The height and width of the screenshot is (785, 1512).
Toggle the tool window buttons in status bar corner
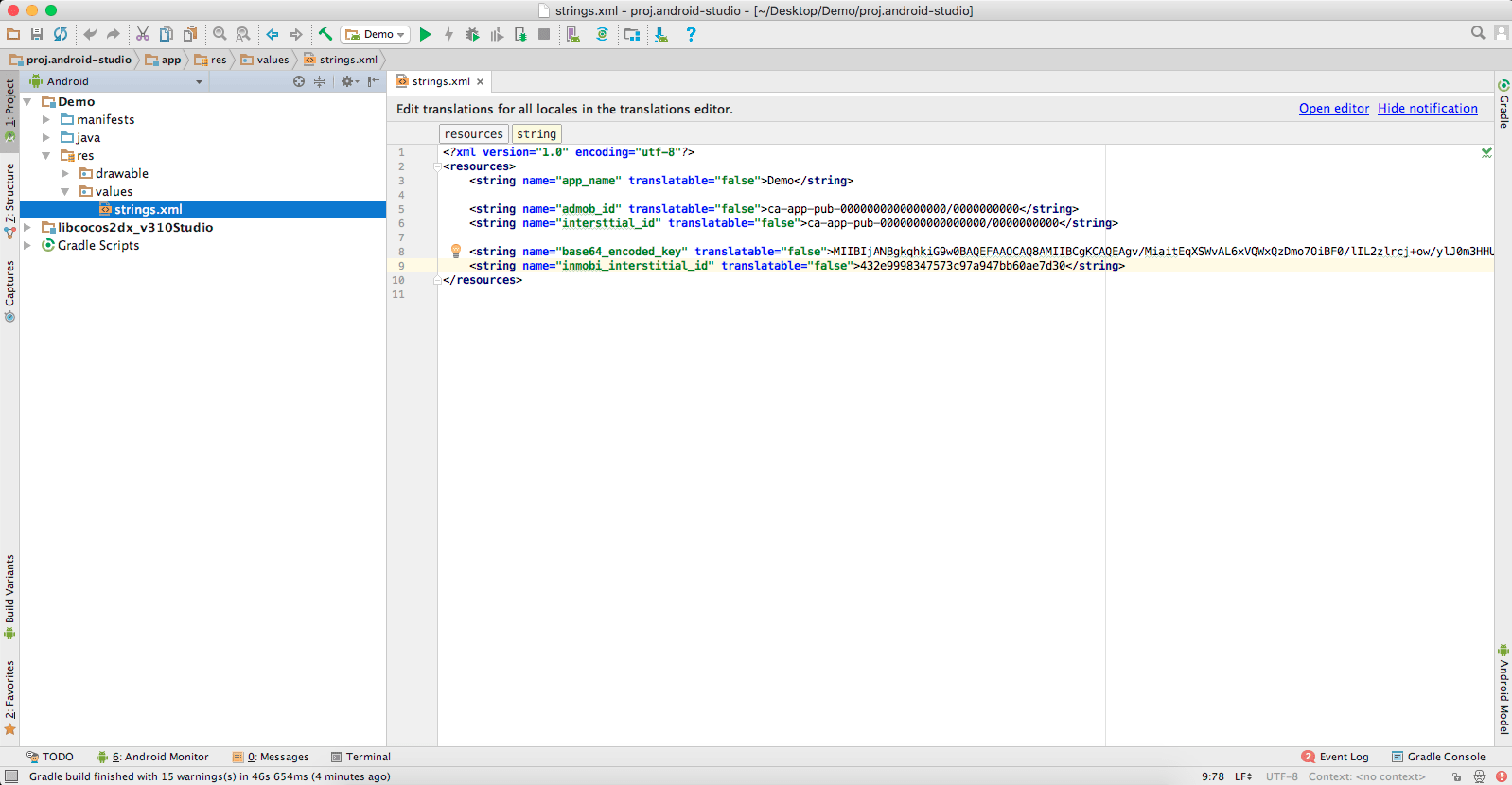coord(11,776)
